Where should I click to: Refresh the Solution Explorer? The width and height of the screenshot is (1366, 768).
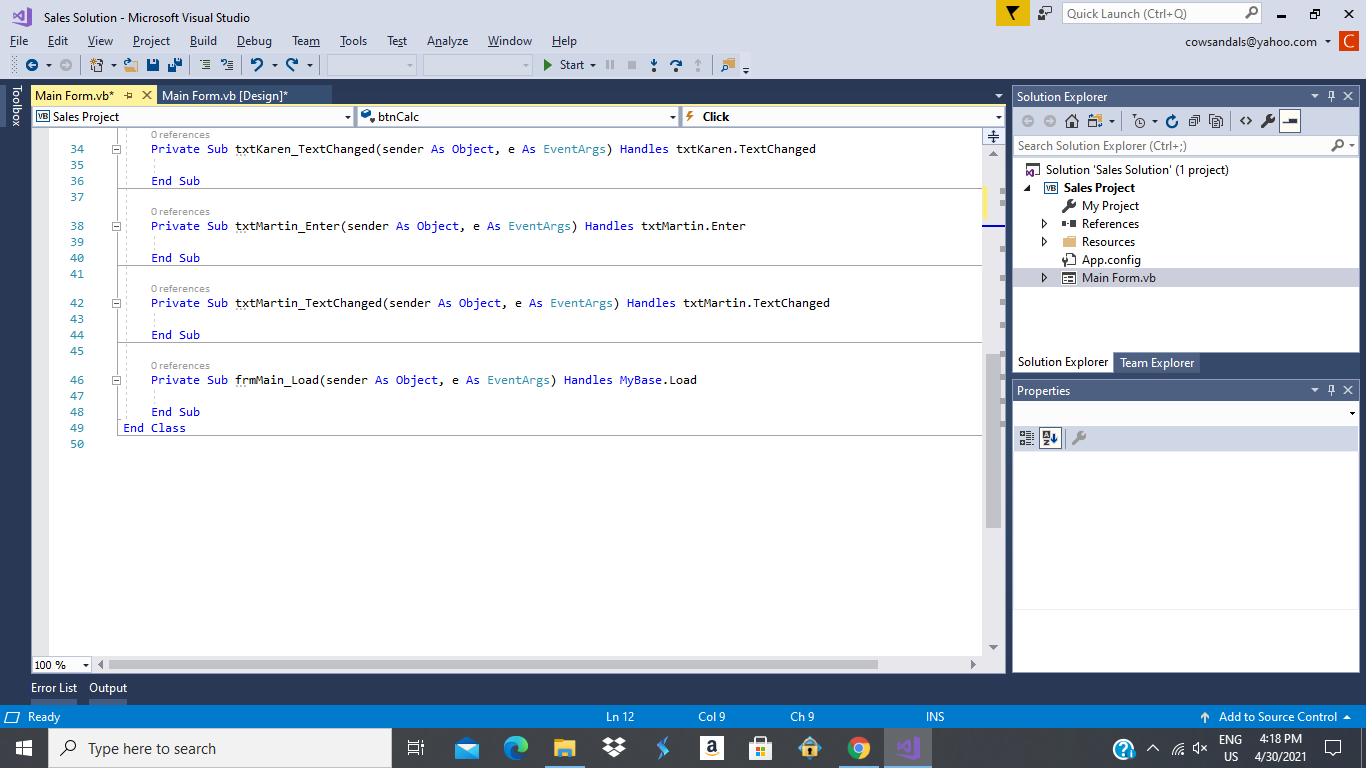coord(1172,121)
